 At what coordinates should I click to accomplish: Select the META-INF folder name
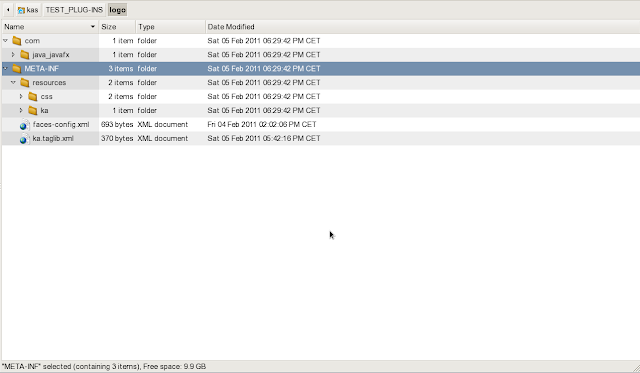tap(42, 69)
